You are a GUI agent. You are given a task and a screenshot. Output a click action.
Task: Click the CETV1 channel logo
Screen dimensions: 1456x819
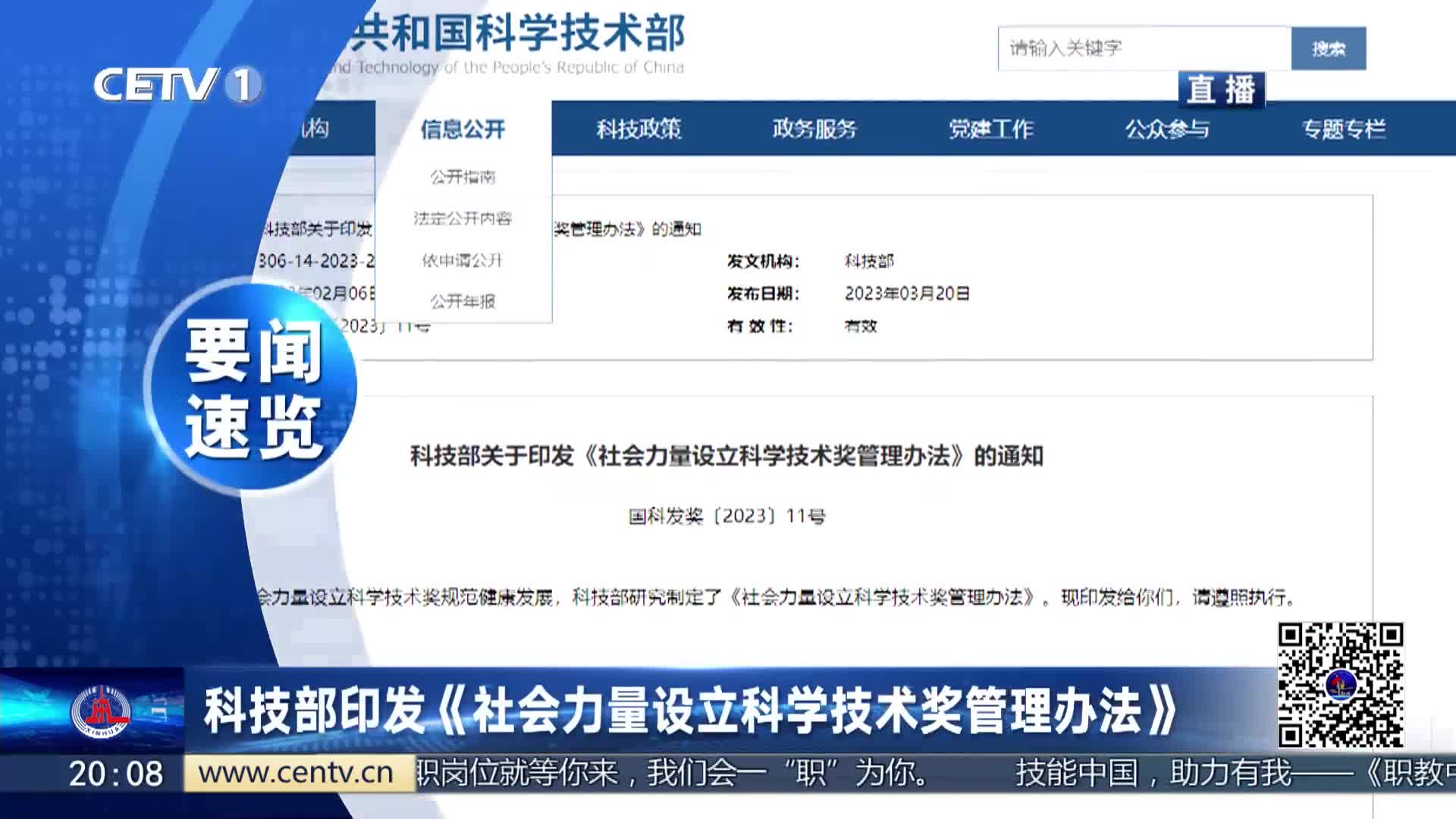click(x=178, y=84)
